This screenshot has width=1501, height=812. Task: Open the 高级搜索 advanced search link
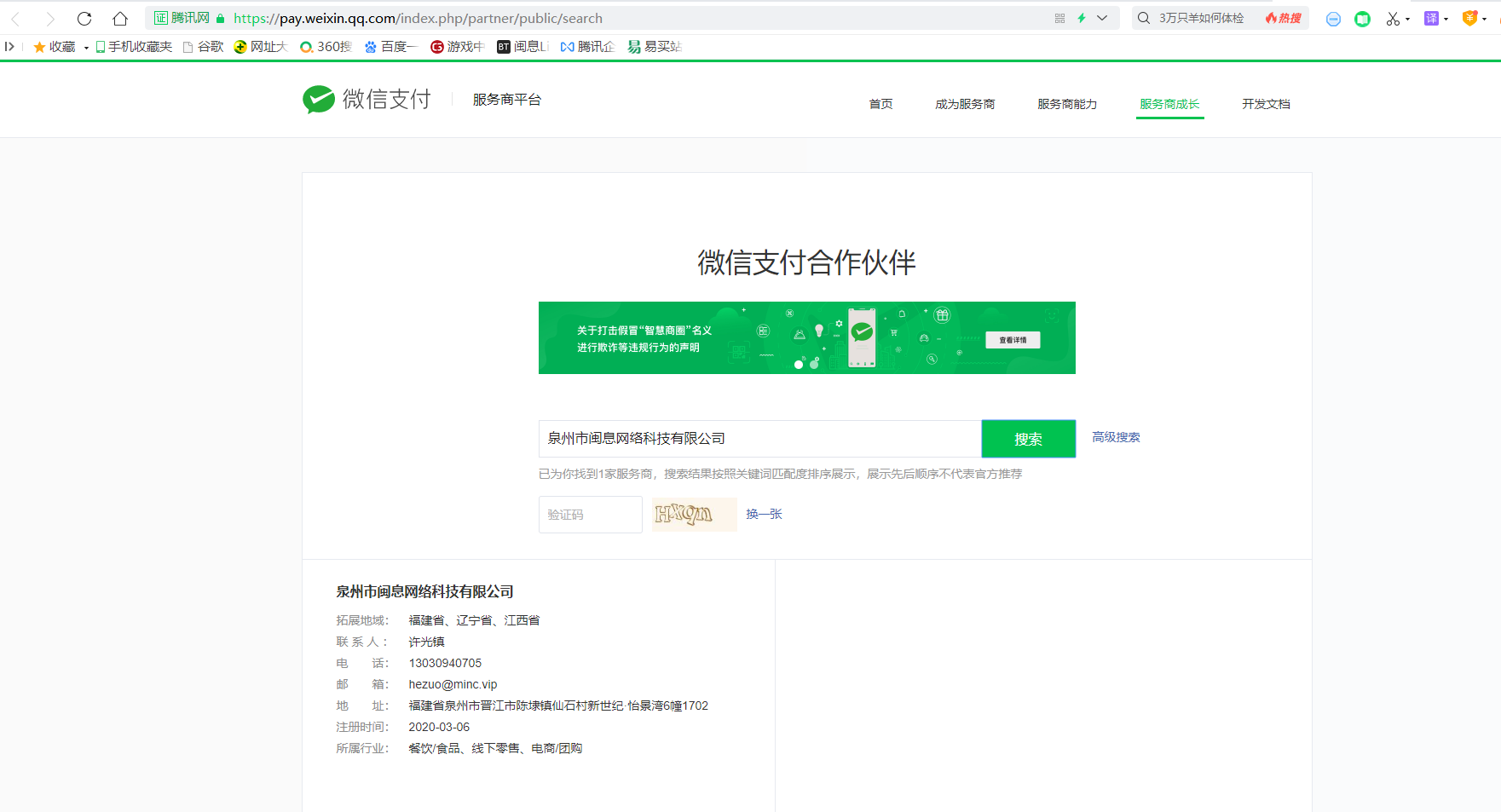(x=1116, y=437)
